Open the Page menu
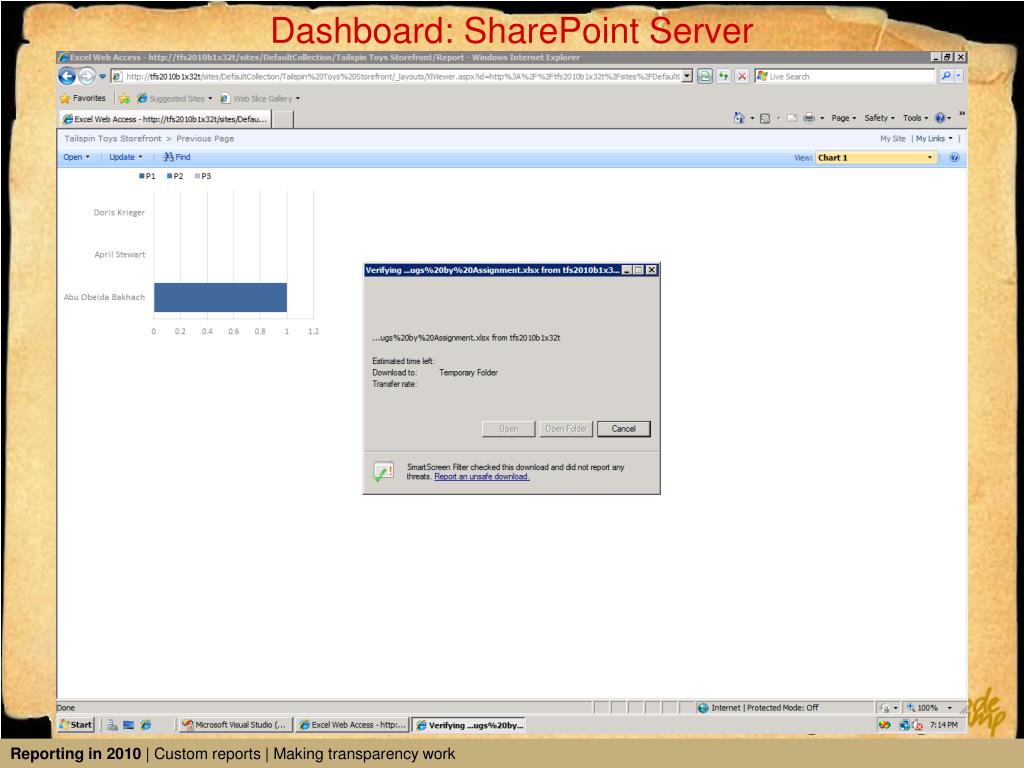This screenshot has width=1024, height=768. 843,118
